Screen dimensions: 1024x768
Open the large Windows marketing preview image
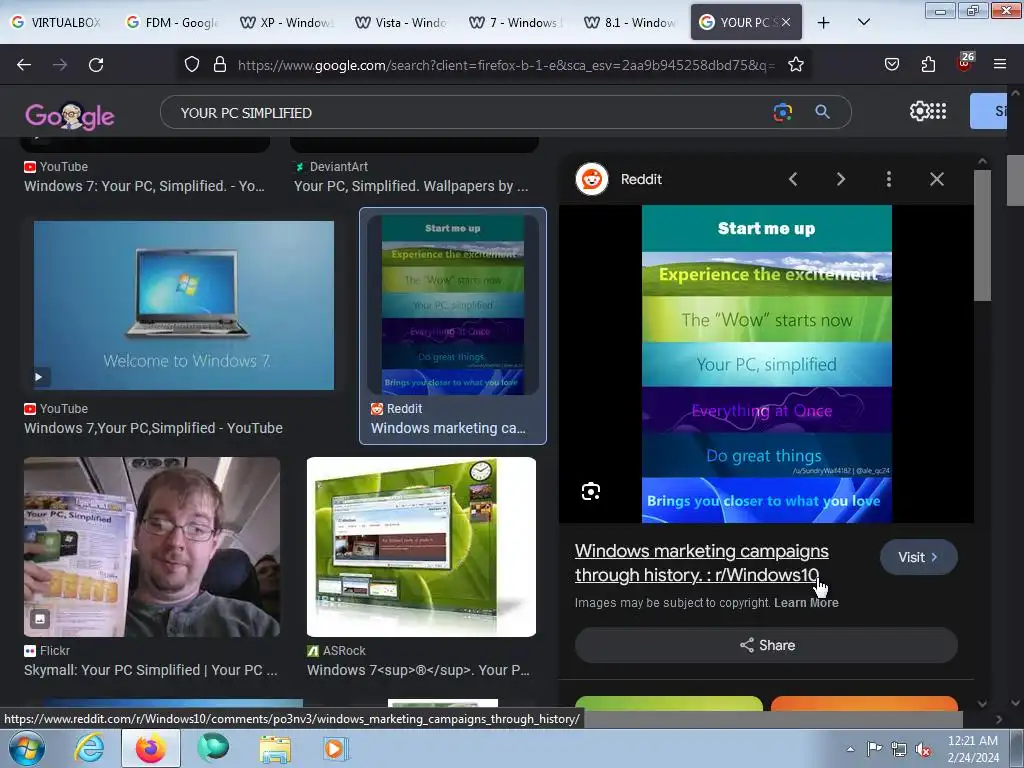pyautogui.click(x=766, y=364)
